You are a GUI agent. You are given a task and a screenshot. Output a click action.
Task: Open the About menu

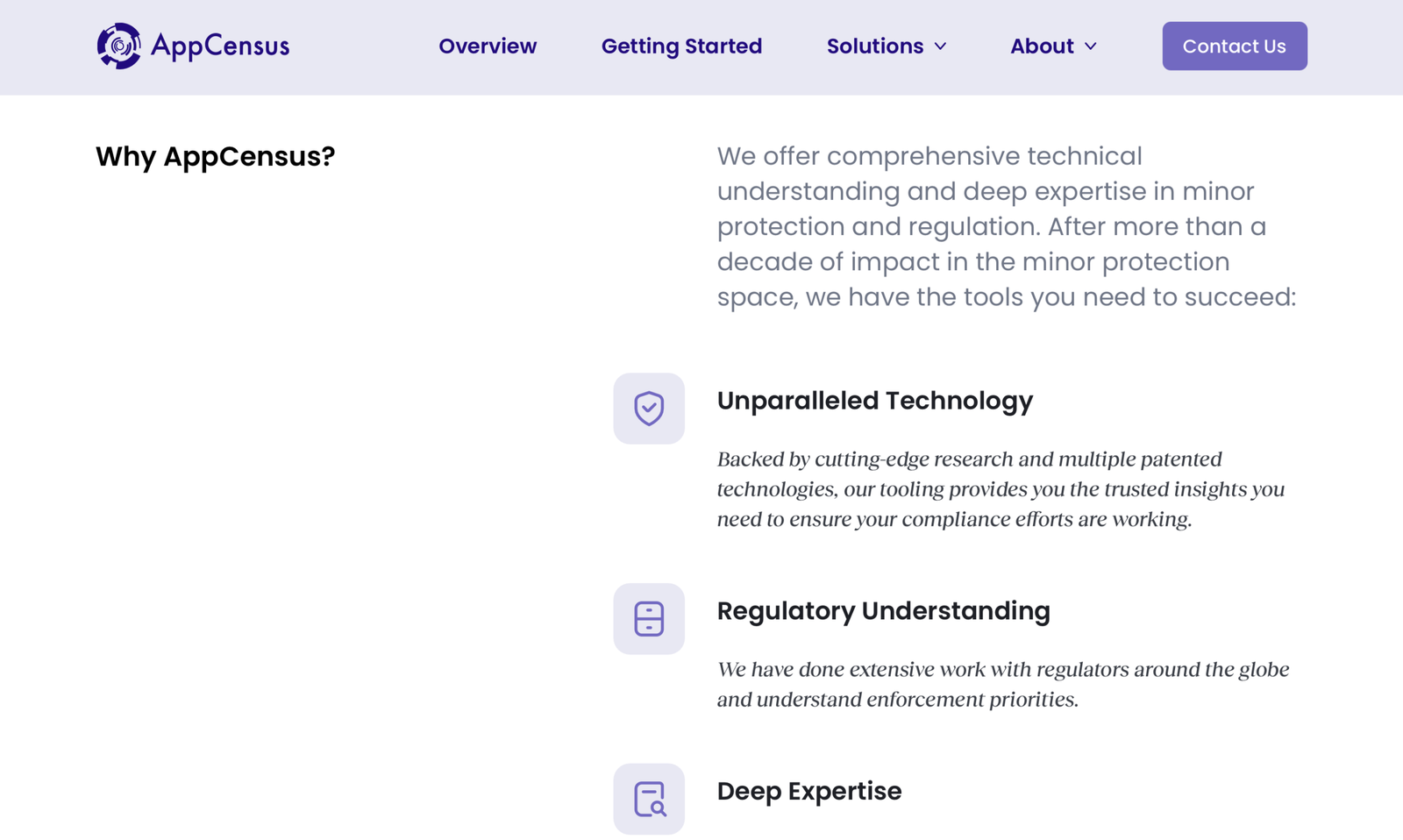(1042, 46)
